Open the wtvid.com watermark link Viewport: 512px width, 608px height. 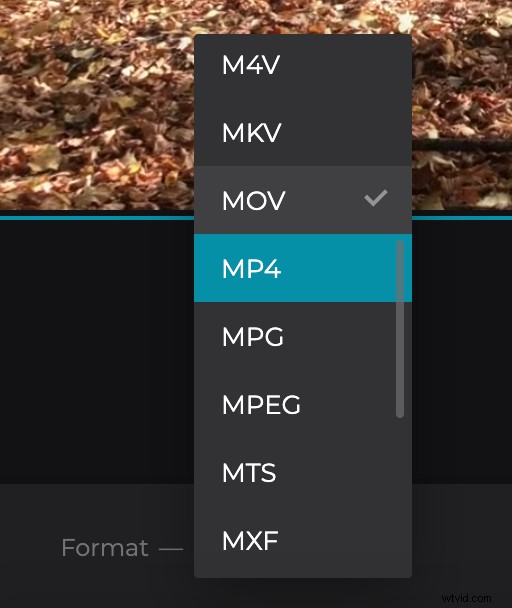point(466,598)
